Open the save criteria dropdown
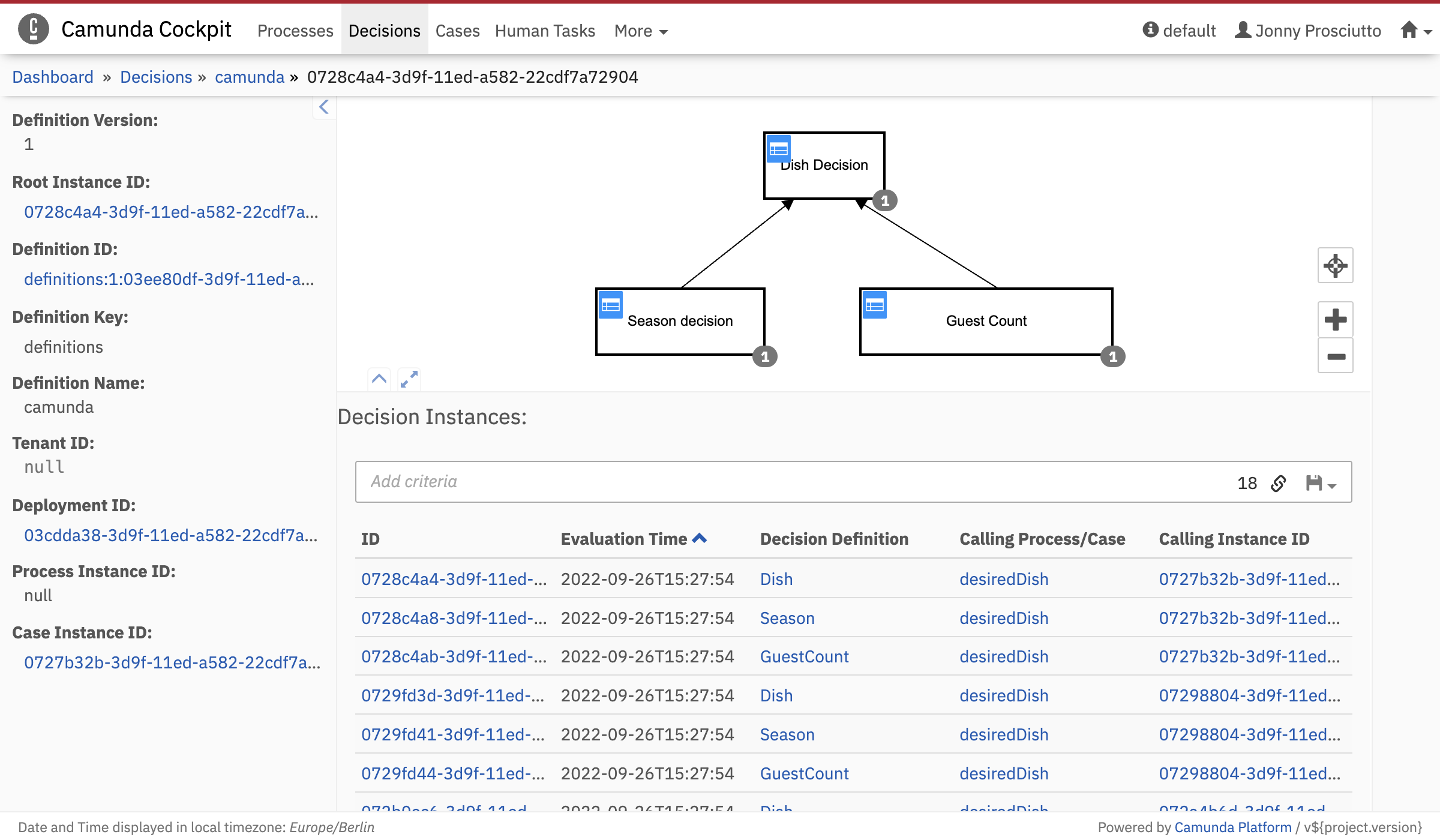1440x840 pixels. point(1321,483)
